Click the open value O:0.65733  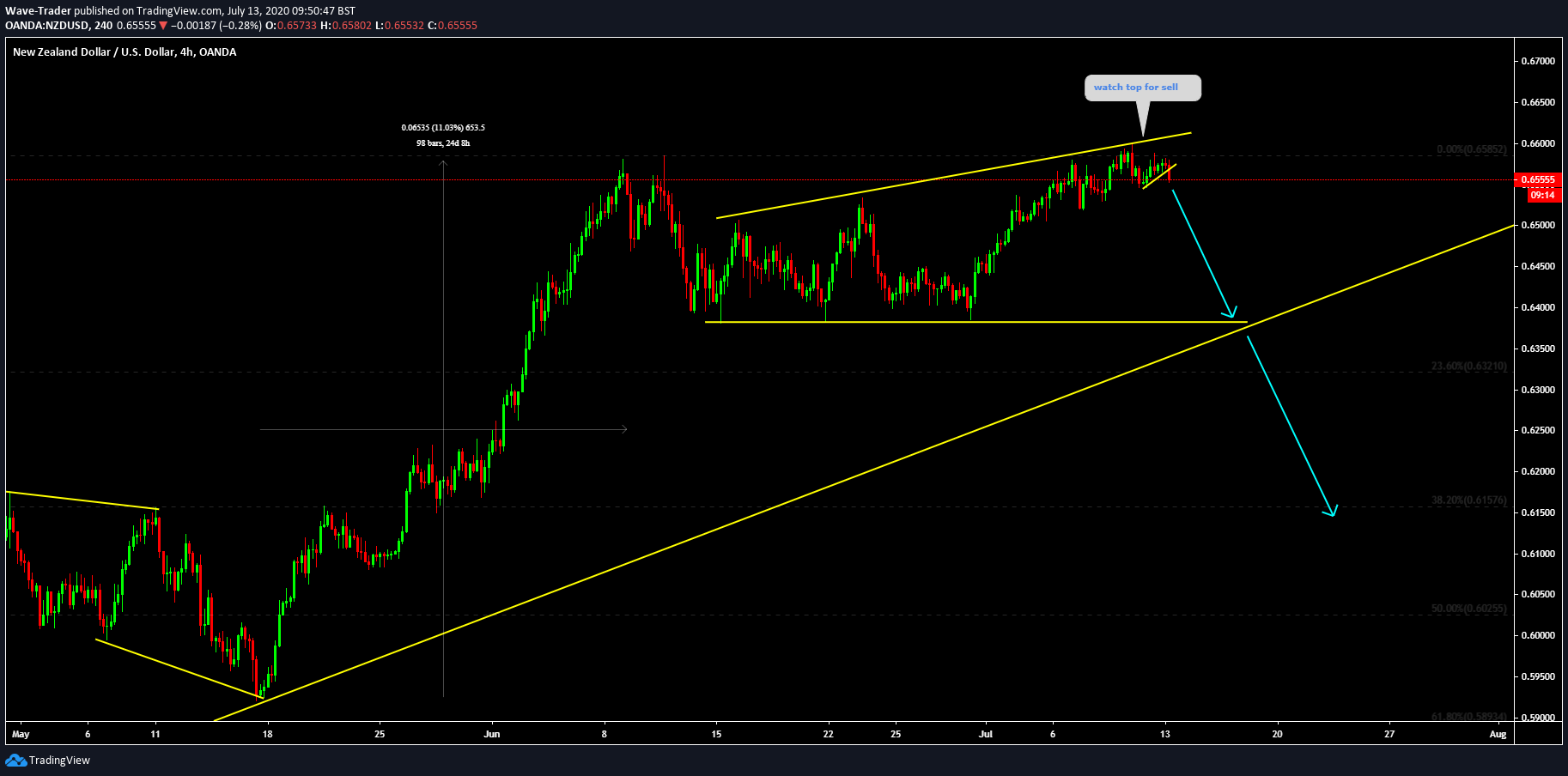point(290,26)
